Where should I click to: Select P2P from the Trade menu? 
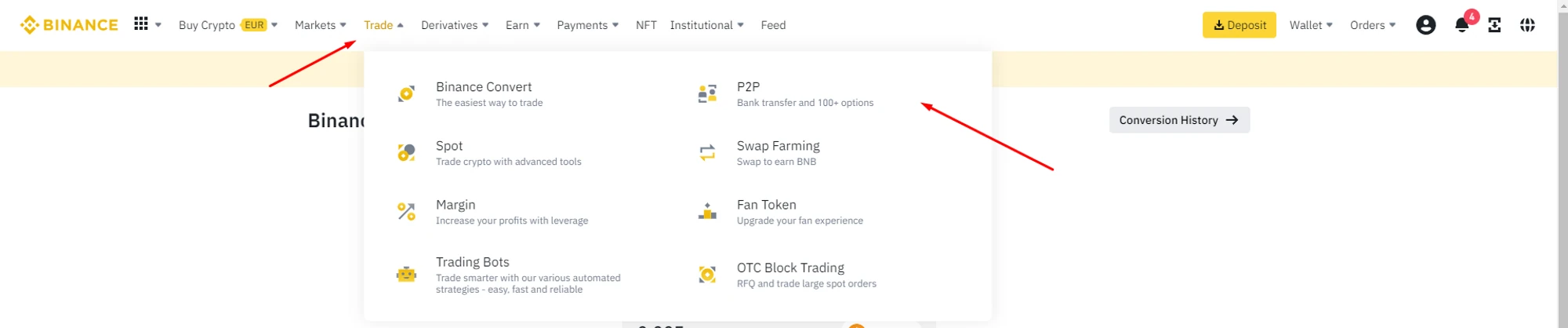[x=748, y=87]
